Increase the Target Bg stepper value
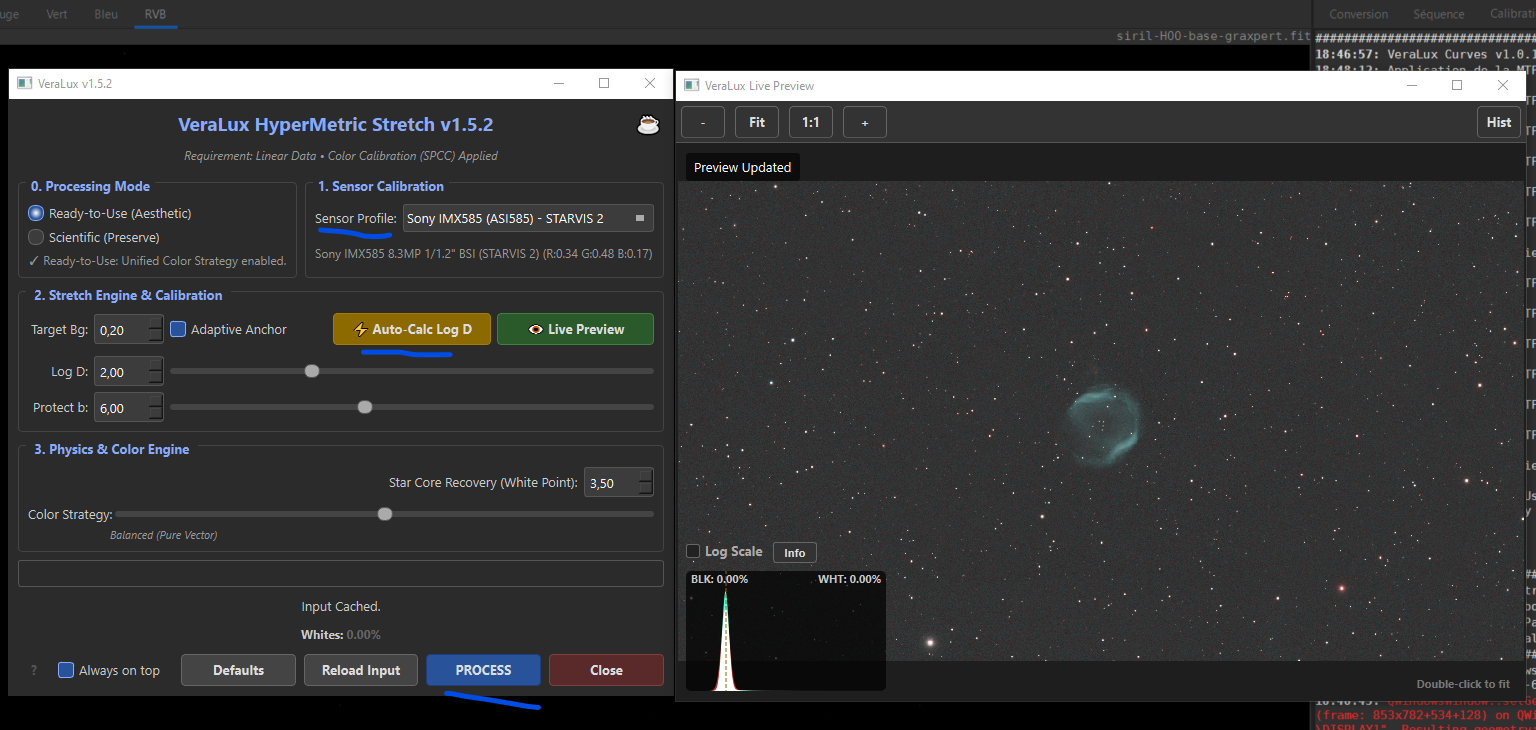 [x=155, y=322]
